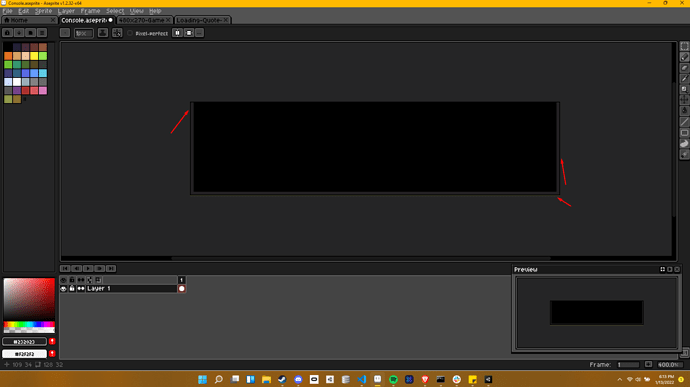Click the brush type button in context bar
Viewport: 690px width, 387px height.
click(x=65, y=33)
